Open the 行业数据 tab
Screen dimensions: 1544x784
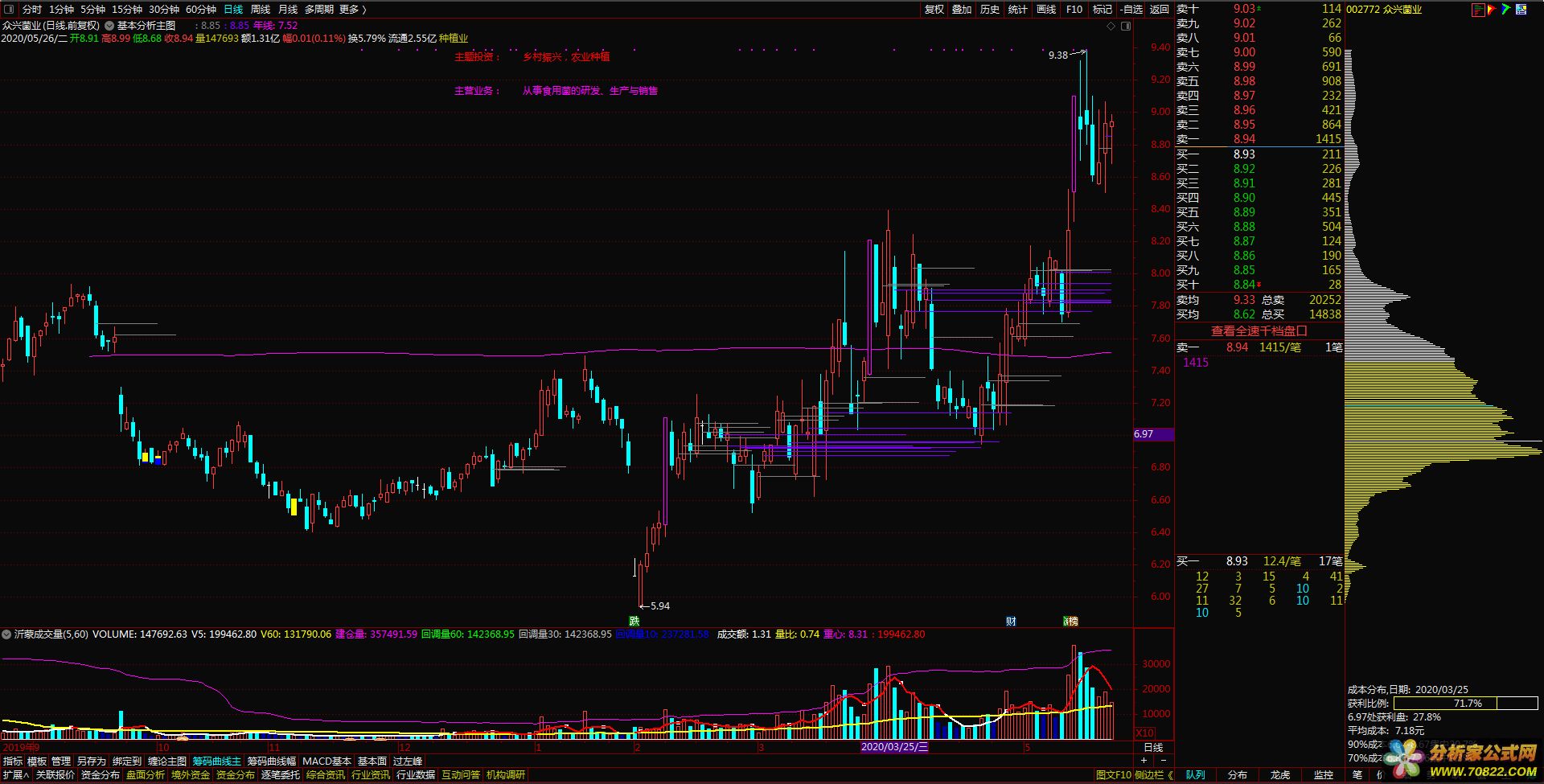[416, 775]
